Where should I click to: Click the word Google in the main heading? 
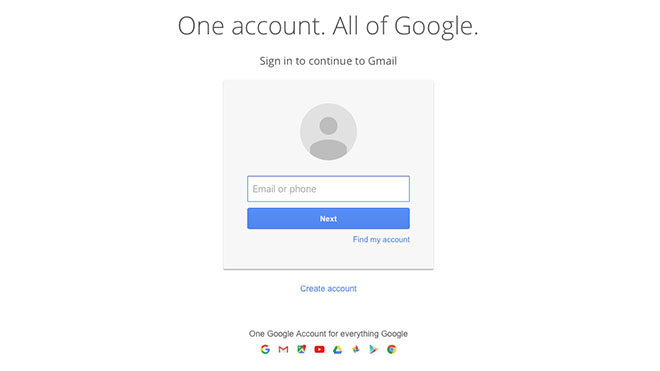[436, 27]
